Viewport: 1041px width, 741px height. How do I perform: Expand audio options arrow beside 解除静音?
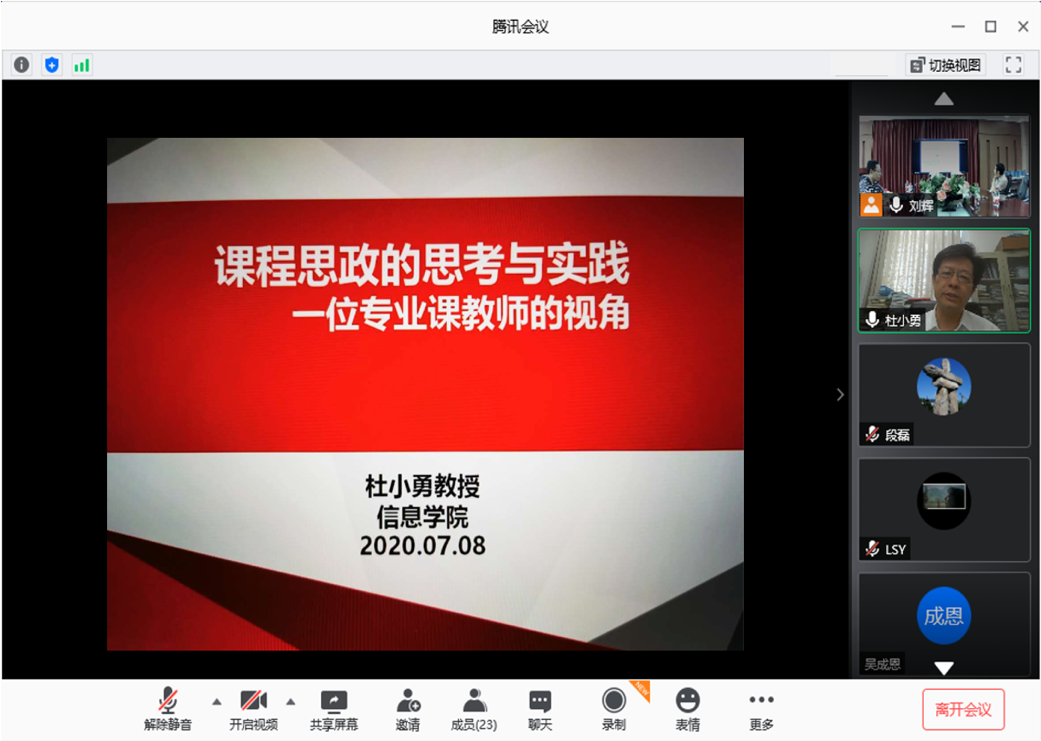tap(217, 701)
